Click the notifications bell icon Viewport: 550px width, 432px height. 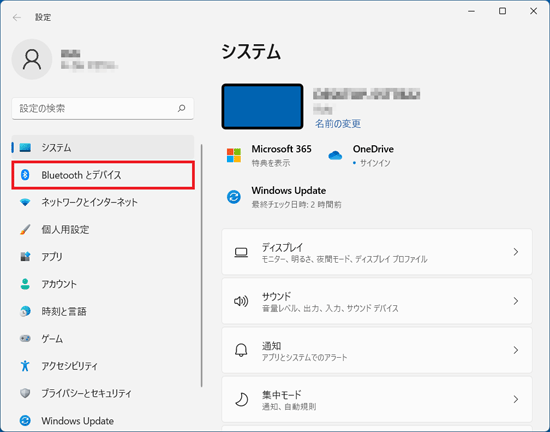pyautogui.click(x=241, y=350)
